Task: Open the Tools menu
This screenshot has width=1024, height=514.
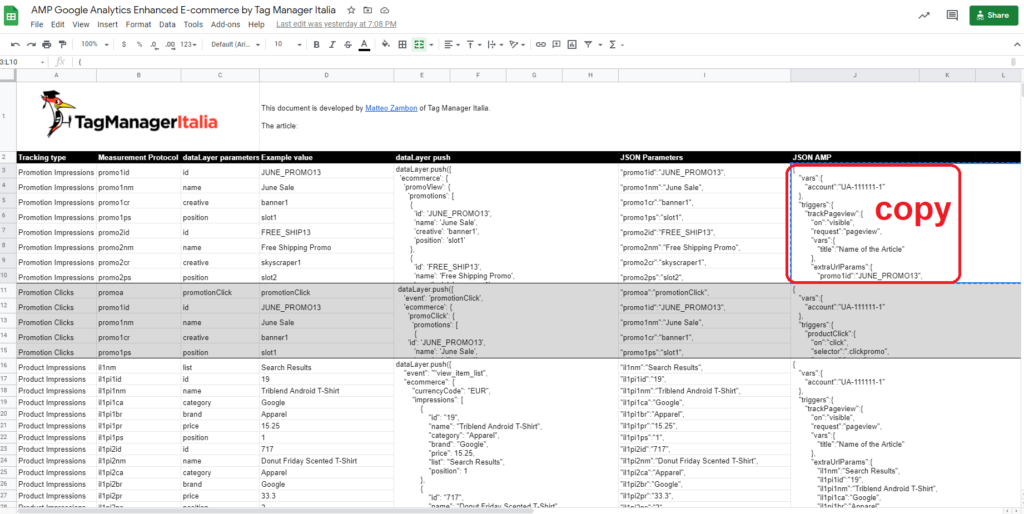Action: pos(193,24)
